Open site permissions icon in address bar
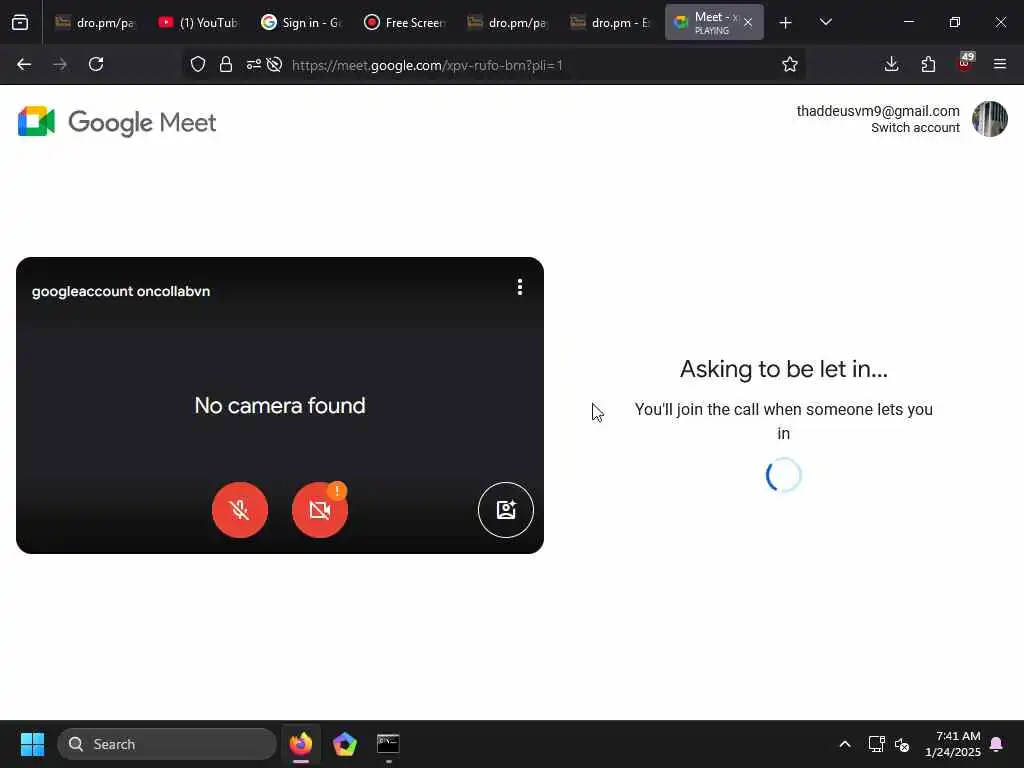The height and width of the screenshot is (768, 1024). point(253,65)
